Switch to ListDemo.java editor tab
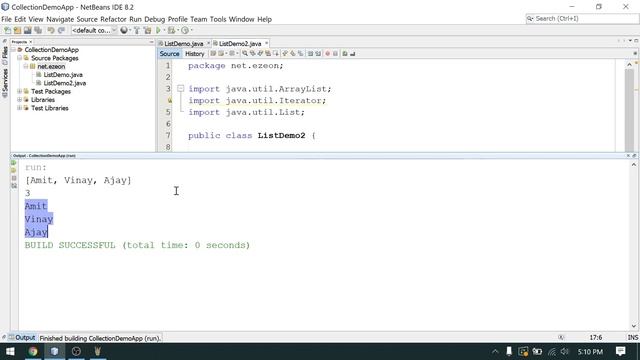The height and width of the screenshot is (360, 640). coord(184,43)
